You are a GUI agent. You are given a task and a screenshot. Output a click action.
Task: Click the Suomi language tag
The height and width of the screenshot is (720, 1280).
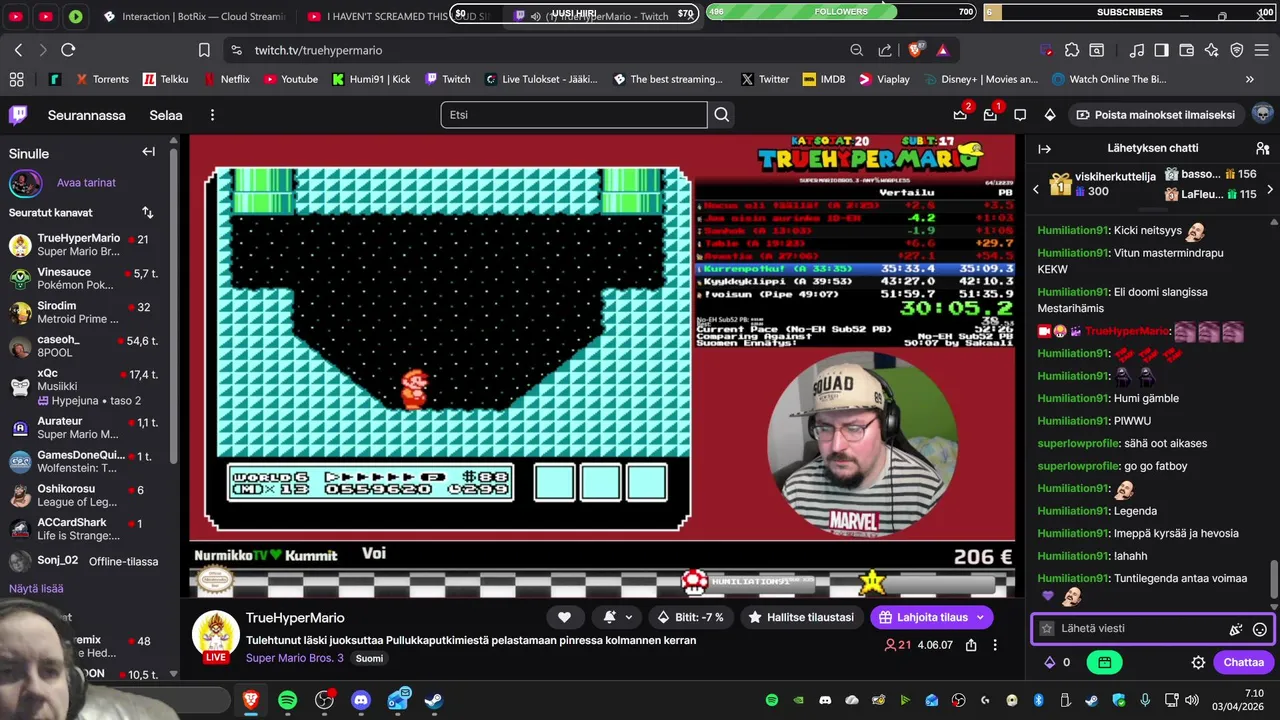369,658
